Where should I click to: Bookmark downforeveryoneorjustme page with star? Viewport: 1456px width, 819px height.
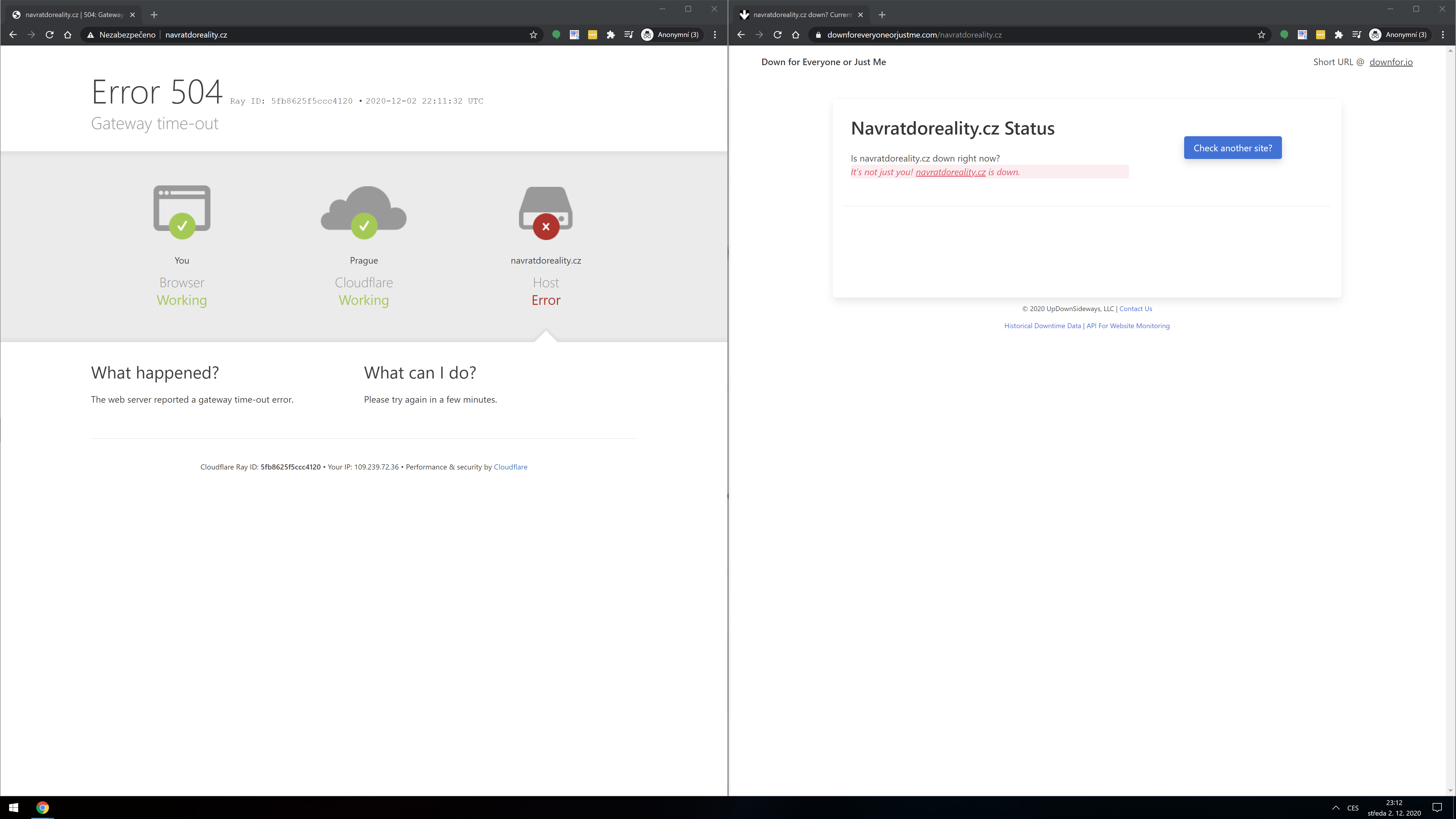pyautogui.click(x=1261, y=34)
